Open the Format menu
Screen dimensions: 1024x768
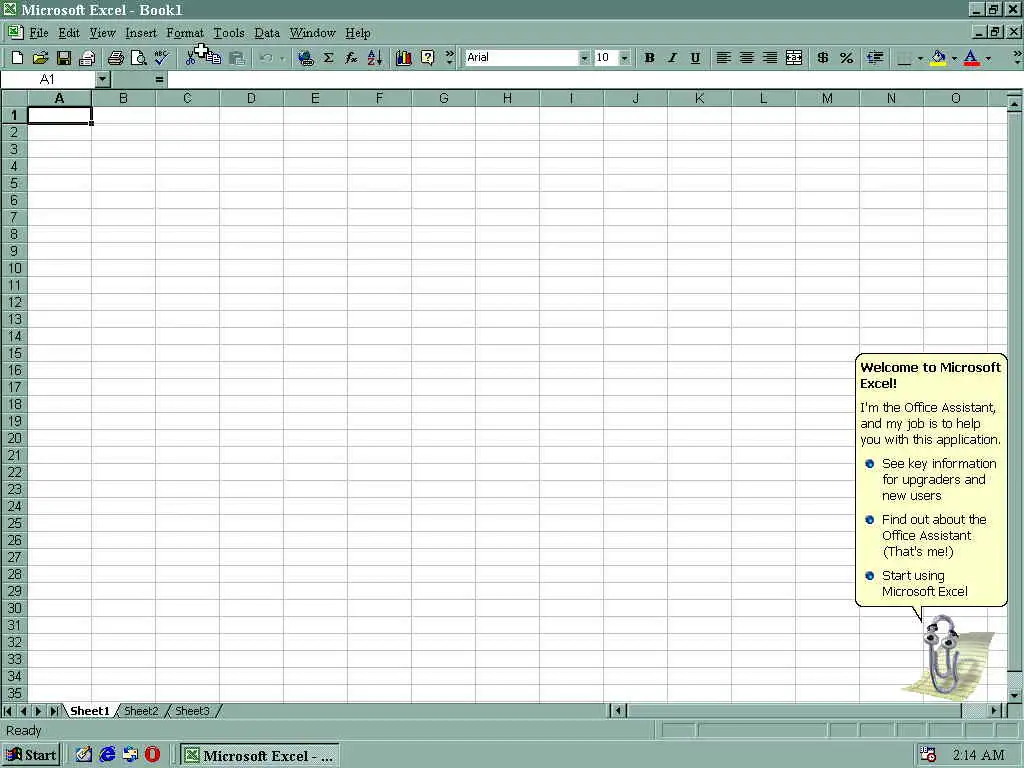tap(185, 33)
